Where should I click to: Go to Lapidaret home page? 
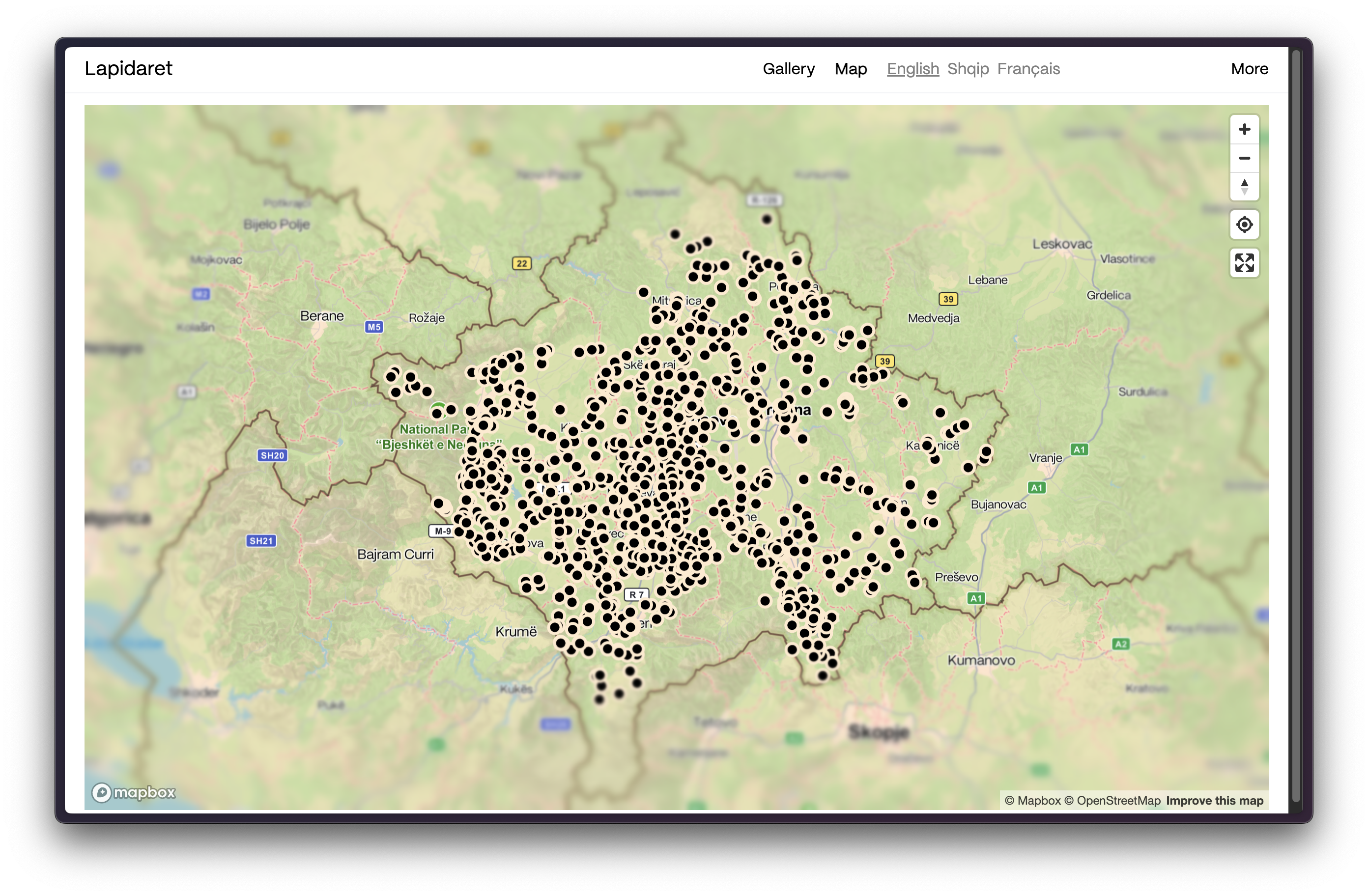pos(128,68)
